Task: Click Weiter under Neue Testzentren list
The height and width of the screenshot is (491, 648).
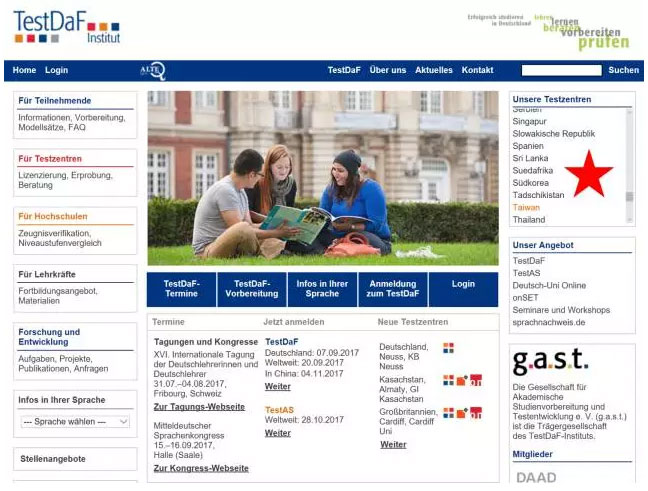Action: [393, 445]
